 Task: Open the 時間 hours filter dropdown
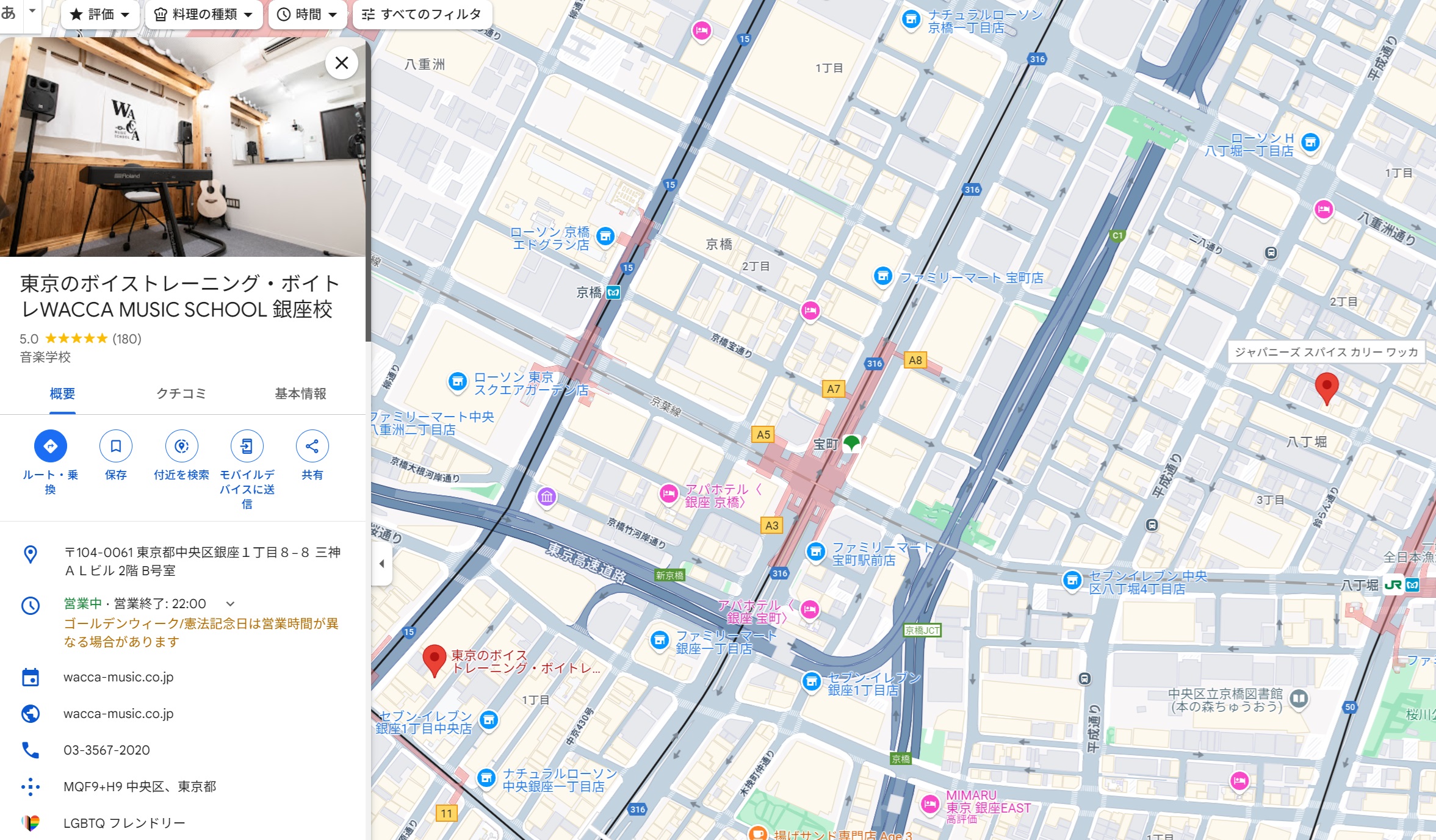(307, 14)
